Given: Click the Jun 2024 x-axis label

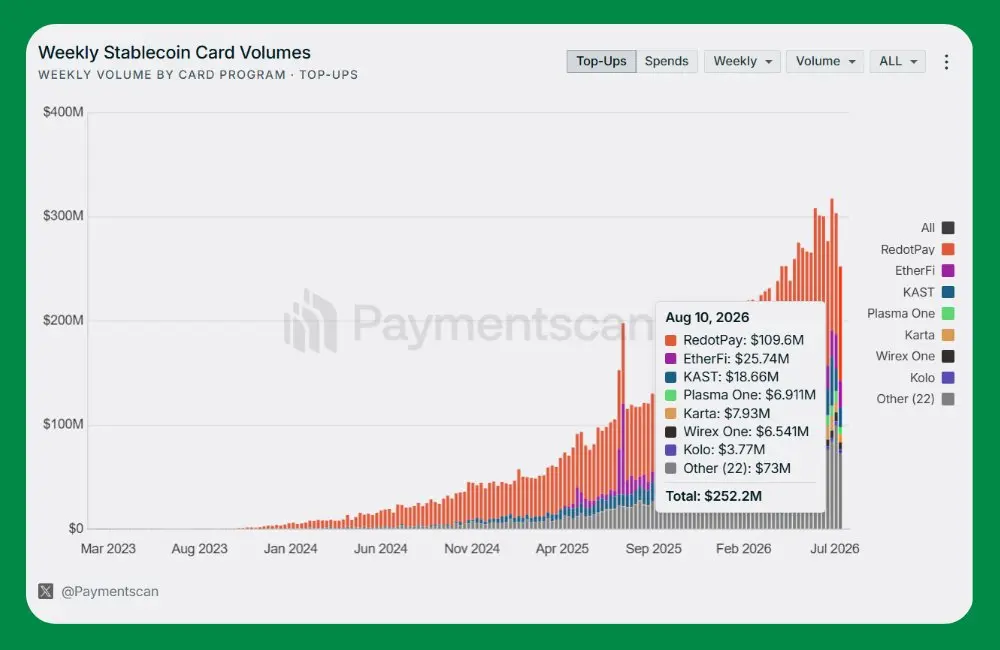Looking at the screenshot, I should tap(381, 549).
